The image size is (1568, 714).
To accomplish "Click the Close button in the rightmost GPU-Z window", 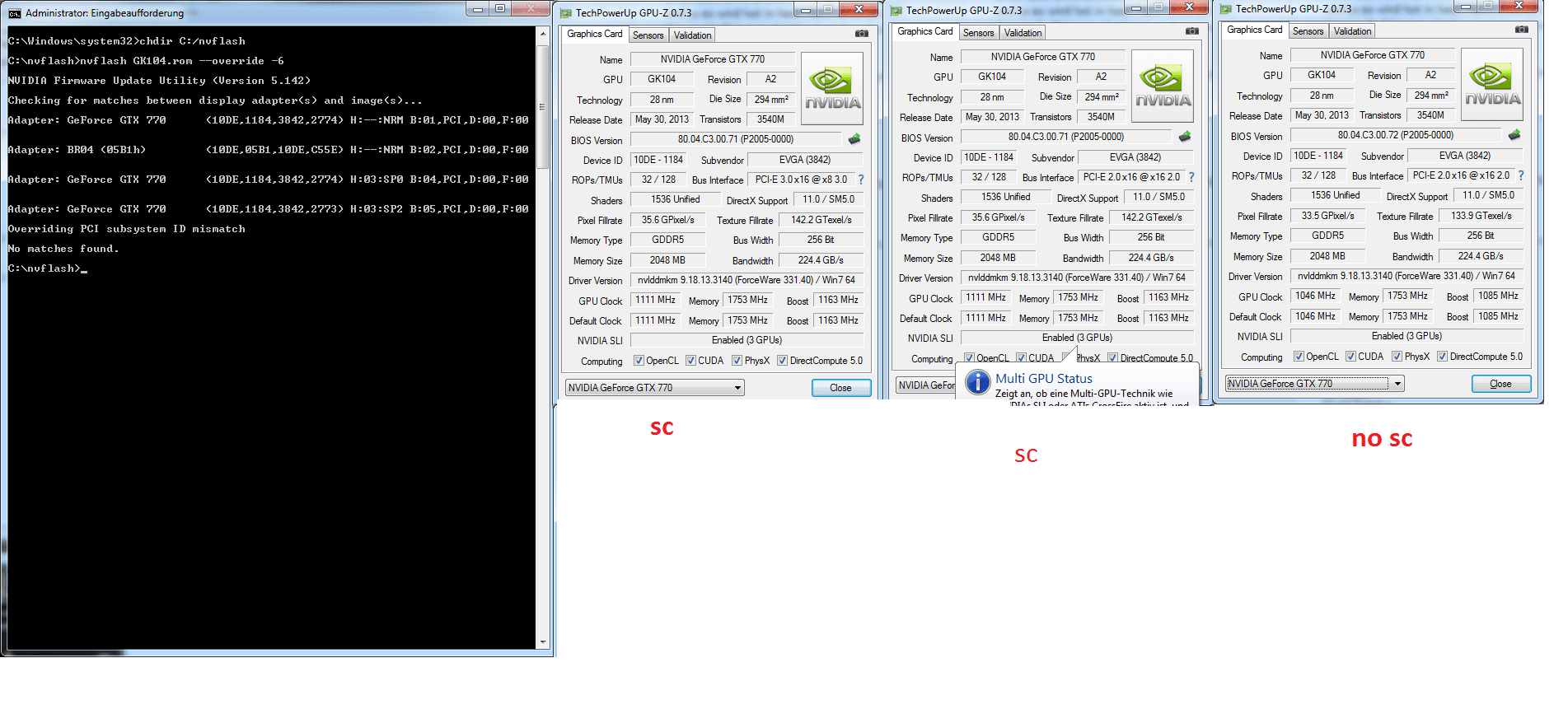I will [x=1501, y=384].
